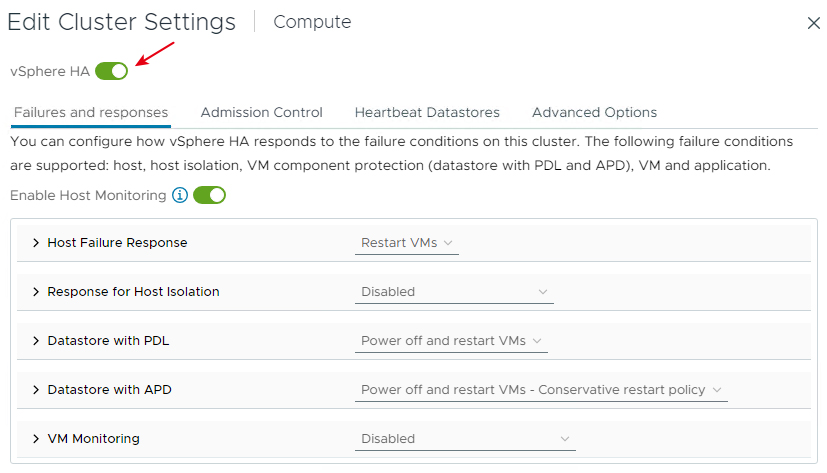Expand Response for Host Isolation chevron

(36, 292)
